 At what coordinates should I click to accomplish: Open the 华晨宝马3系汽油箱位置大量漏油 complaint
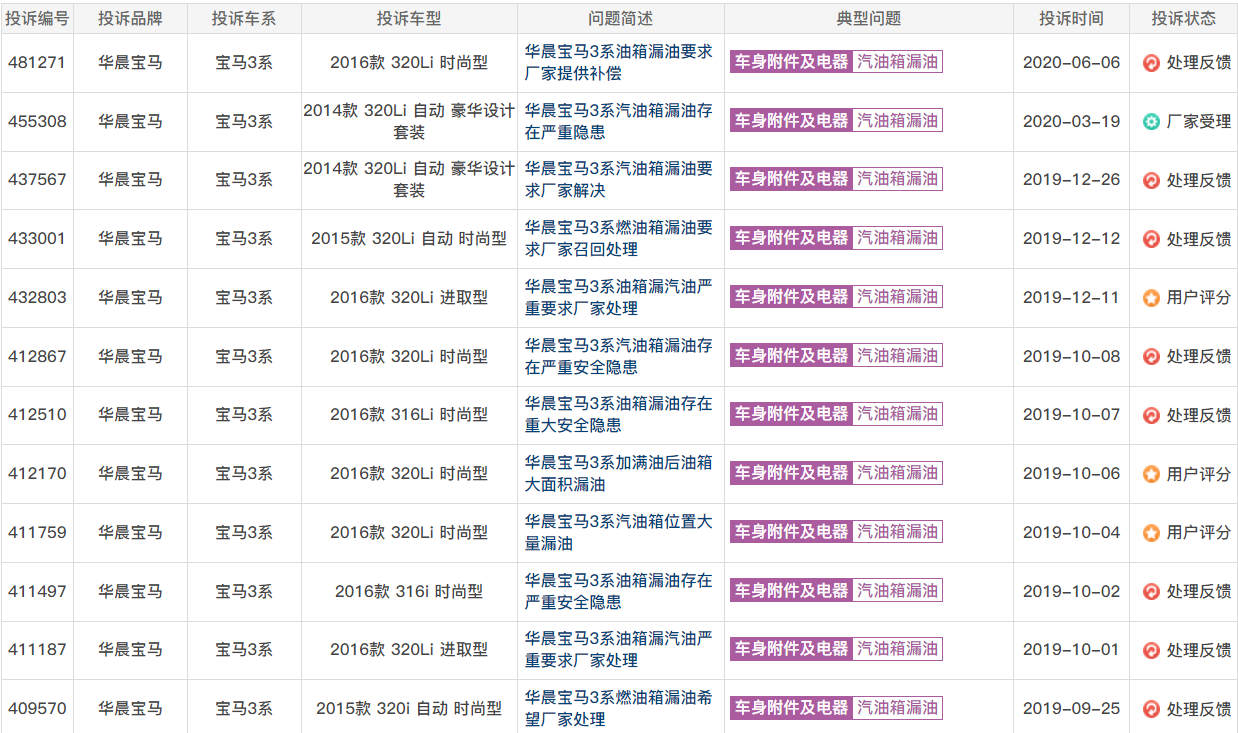619,532
